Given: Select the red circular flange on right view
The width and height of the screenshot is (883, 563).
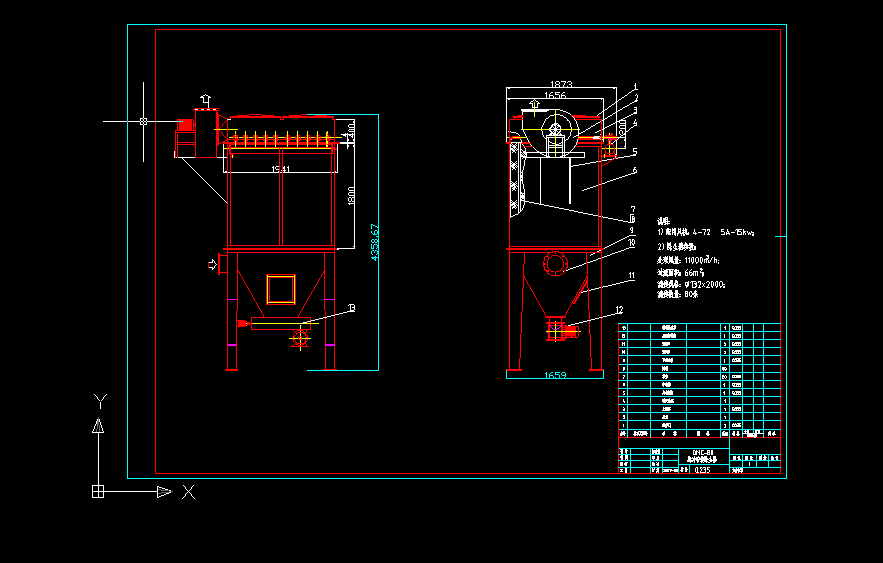Looking at the screenshot, I should click(x=555, y=263).
